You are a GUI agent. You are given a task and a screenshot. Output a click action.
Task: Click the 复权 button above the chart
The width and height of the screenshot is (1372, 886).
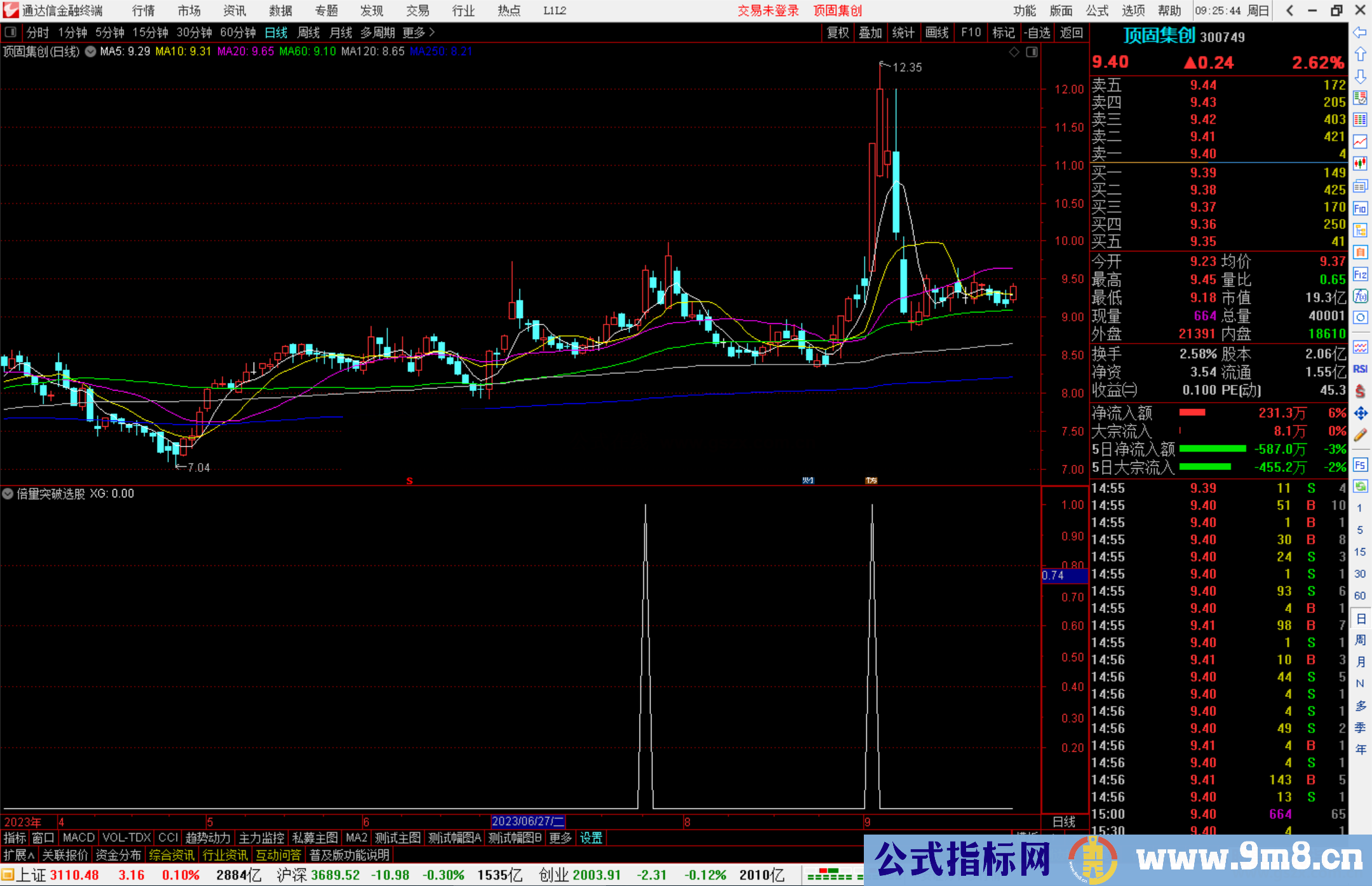pyautogui.click(x=838, y=32)
